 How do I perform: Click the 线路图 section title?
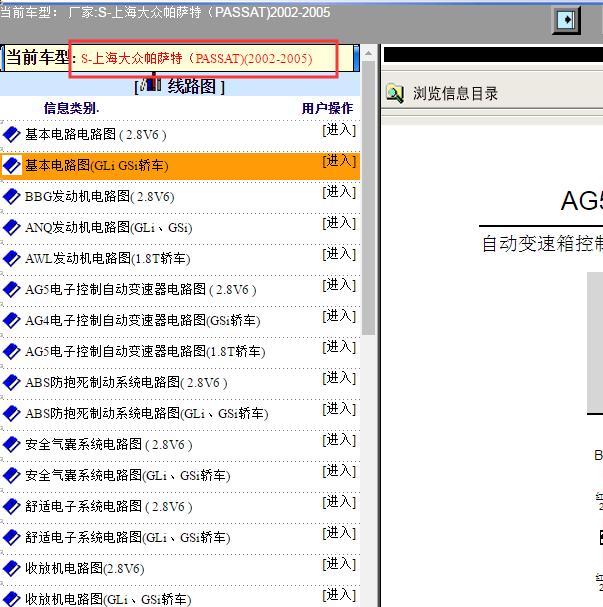pos(192,86)
